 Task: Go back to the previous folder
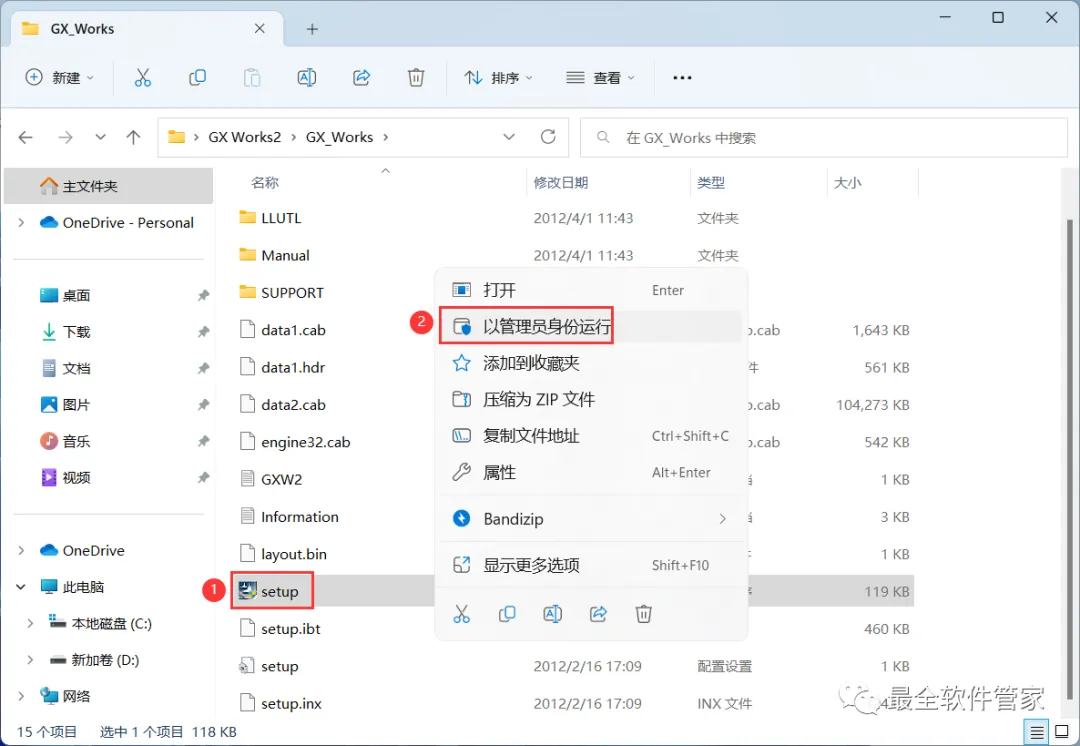[25, 138]
